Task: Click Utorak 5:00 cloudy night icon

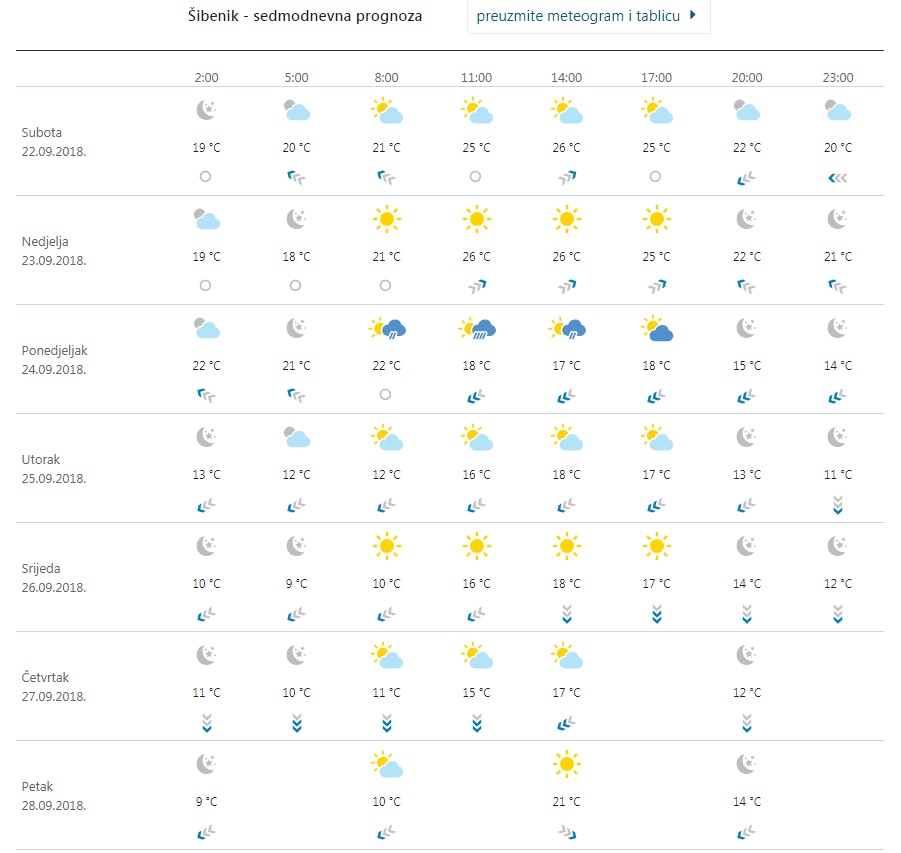Action: point(296,437)
